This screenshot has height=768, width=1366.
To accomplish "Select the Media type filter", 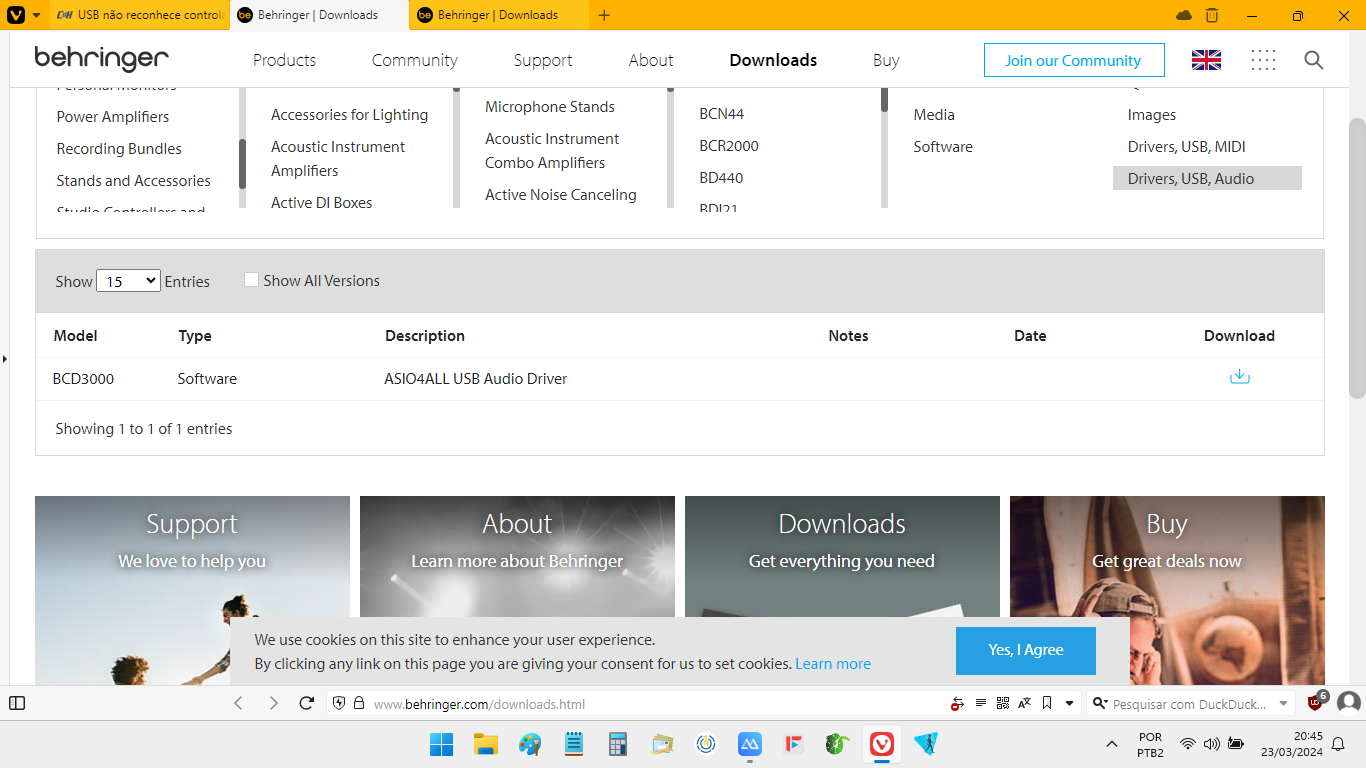I will click(934, 114).
